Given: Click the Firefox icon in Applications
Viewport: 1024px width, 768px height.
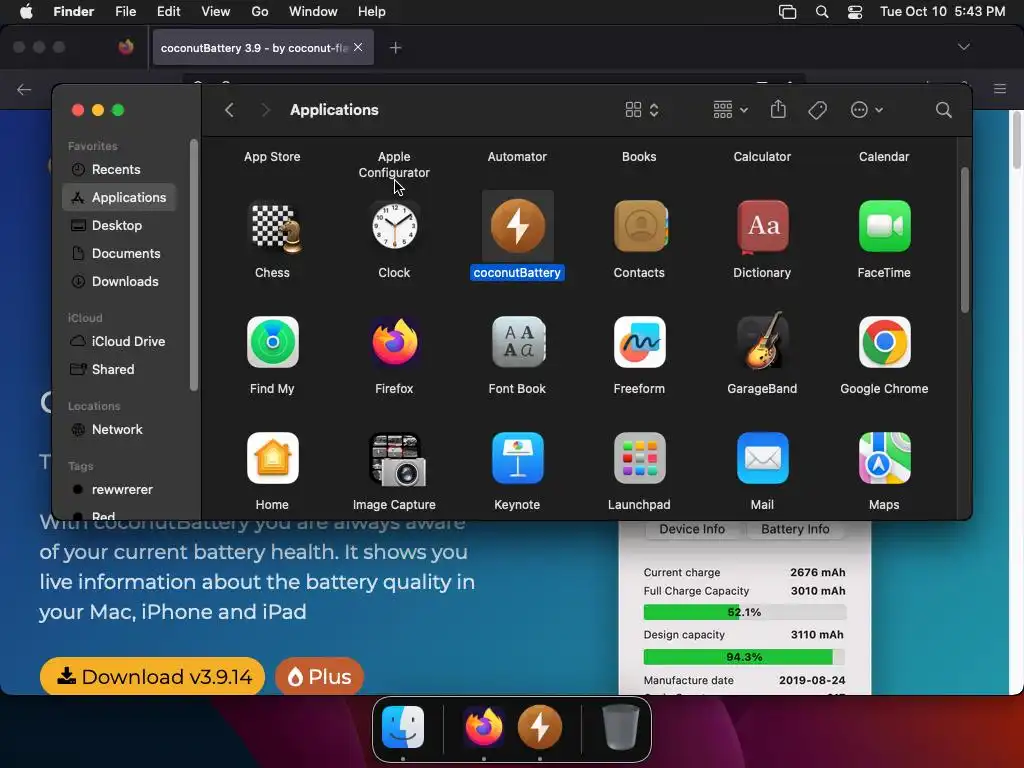Looking at the screenshot, I should [394, 342].
